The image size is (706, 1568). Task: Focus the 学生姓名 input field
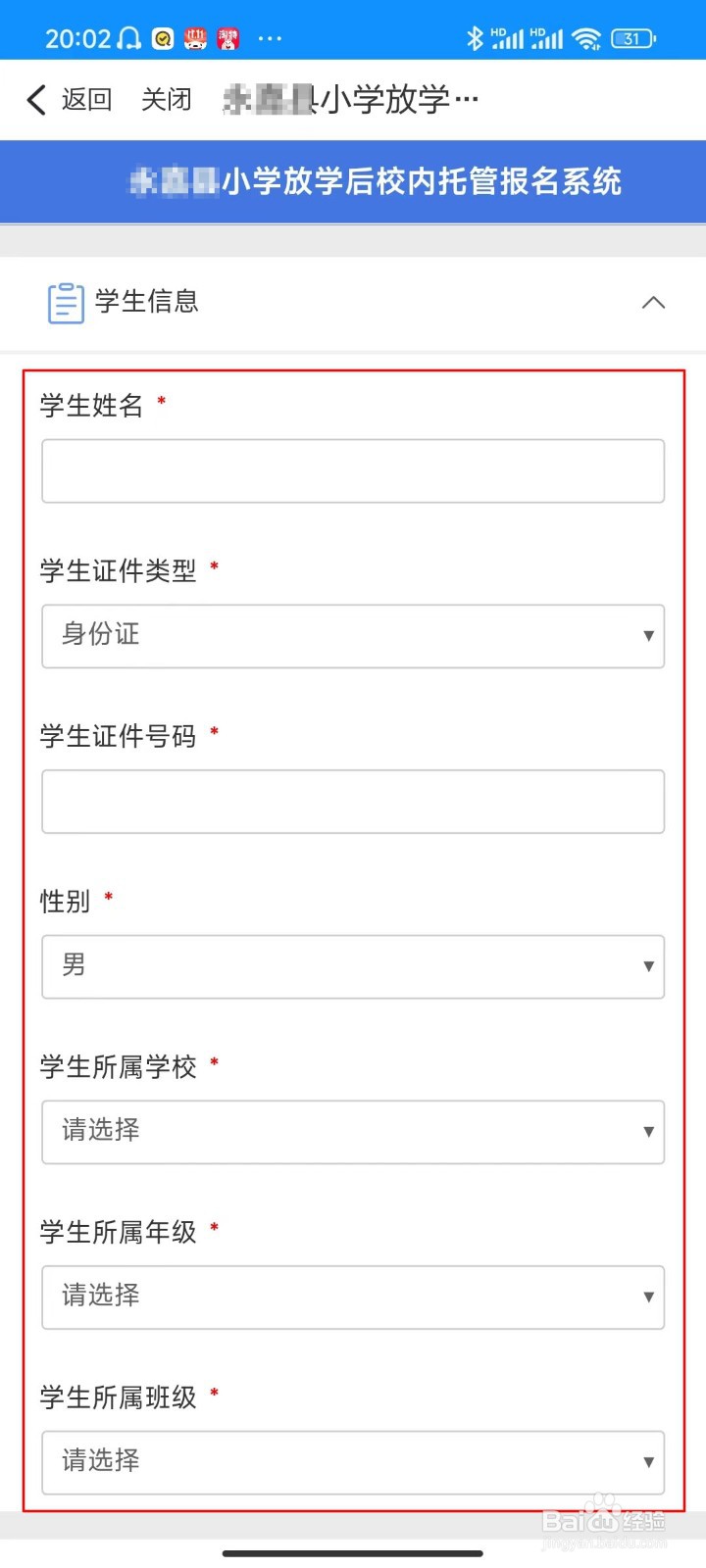[353, 471]
